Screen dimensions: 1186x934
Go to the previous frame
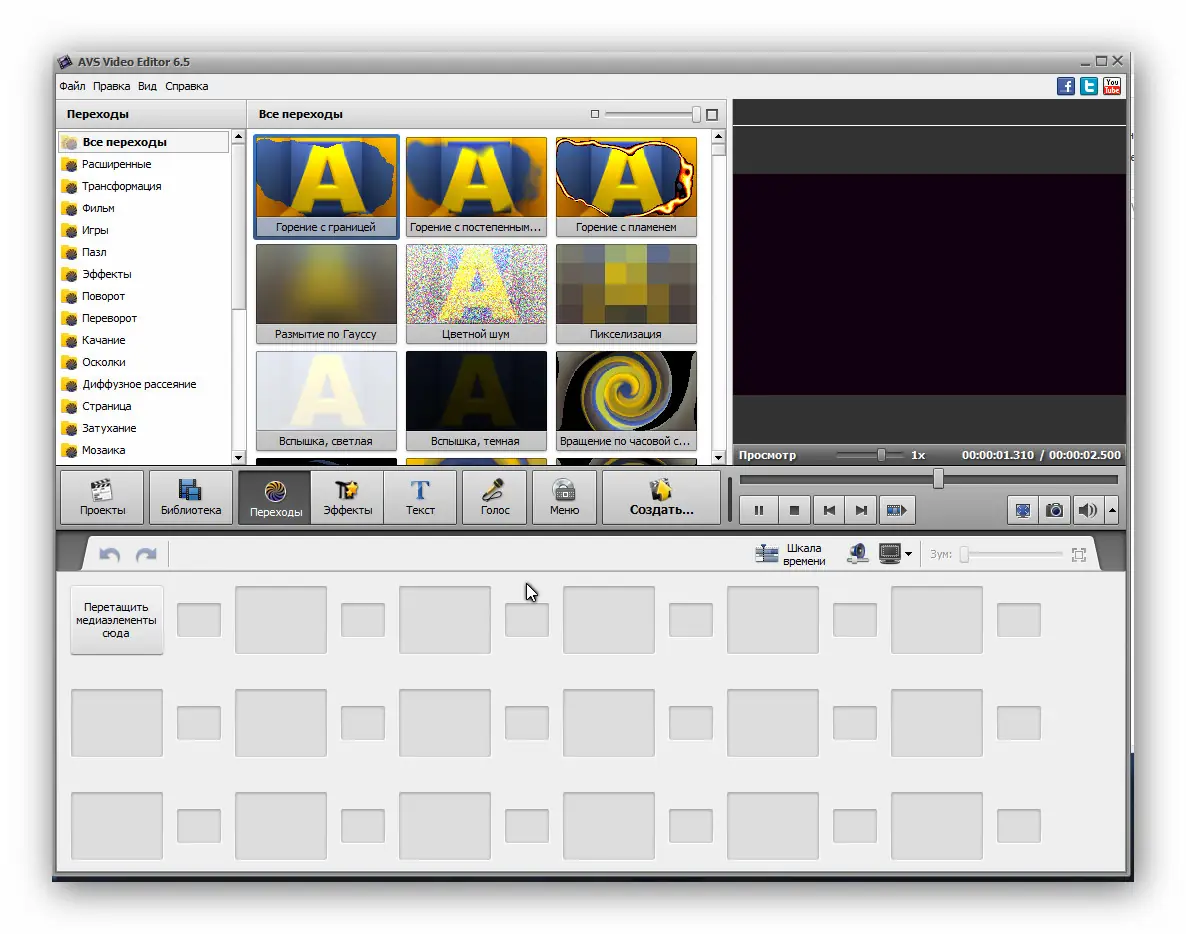(829, 510)
